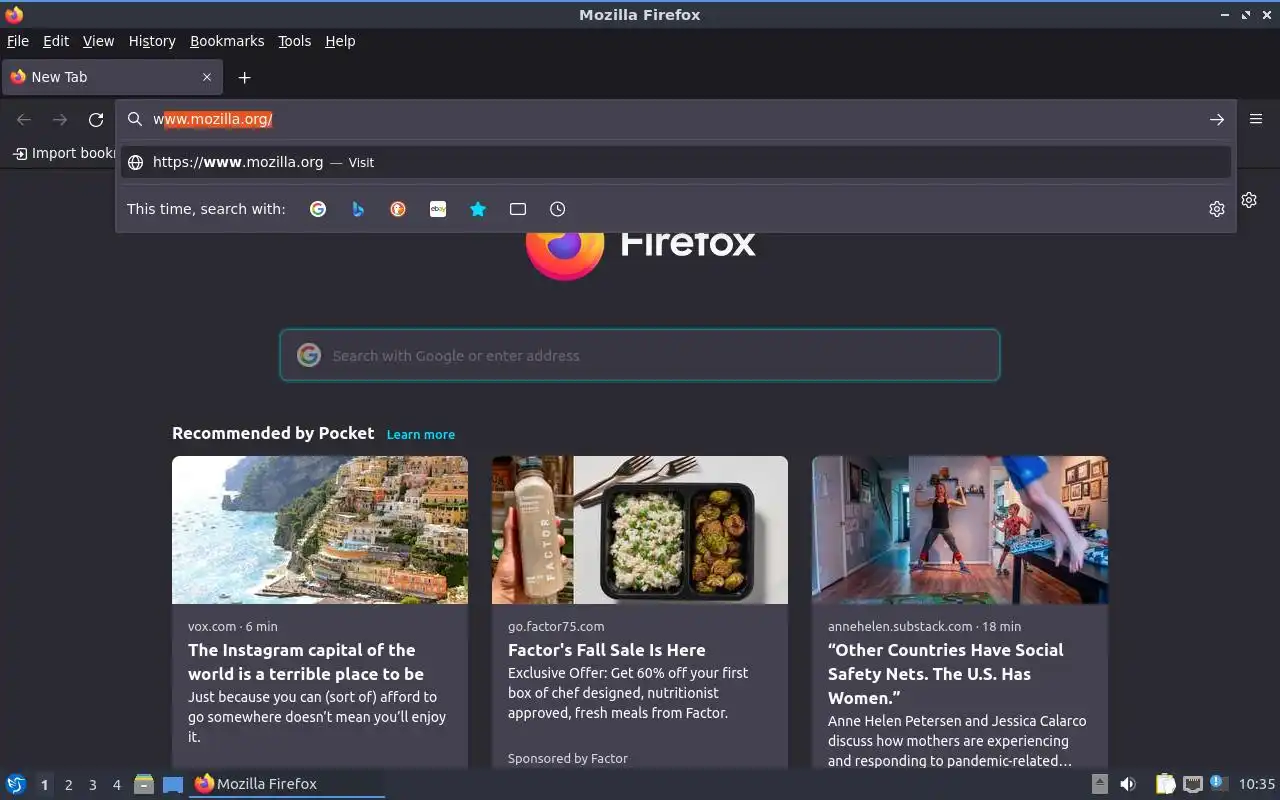
Task: Open the file manager taskbar icon
Action: point(144,784)
